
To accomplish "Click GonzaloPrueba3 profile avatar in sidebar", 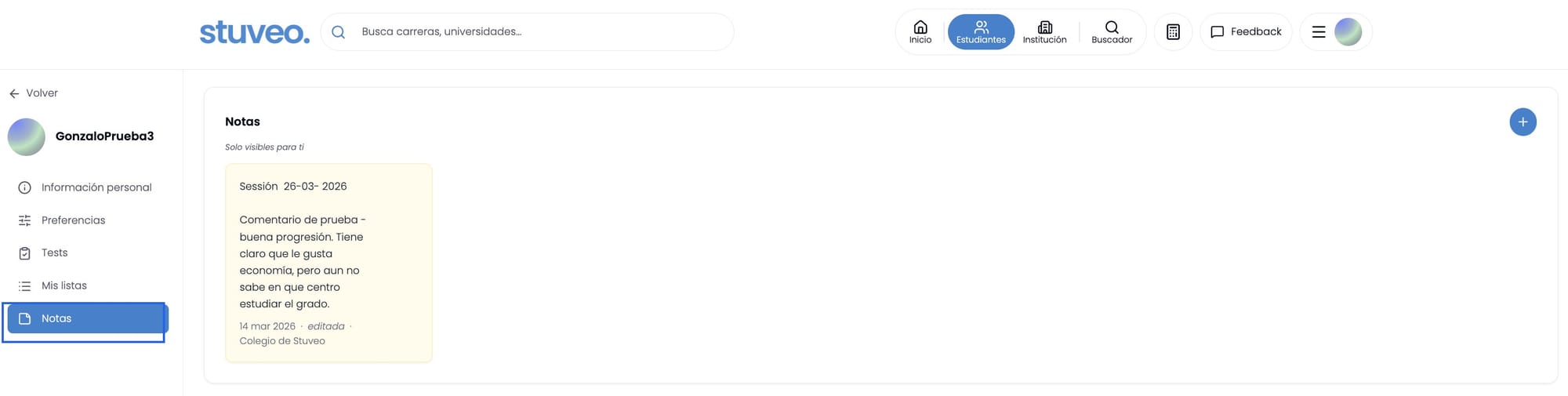I will coord(26,137).
